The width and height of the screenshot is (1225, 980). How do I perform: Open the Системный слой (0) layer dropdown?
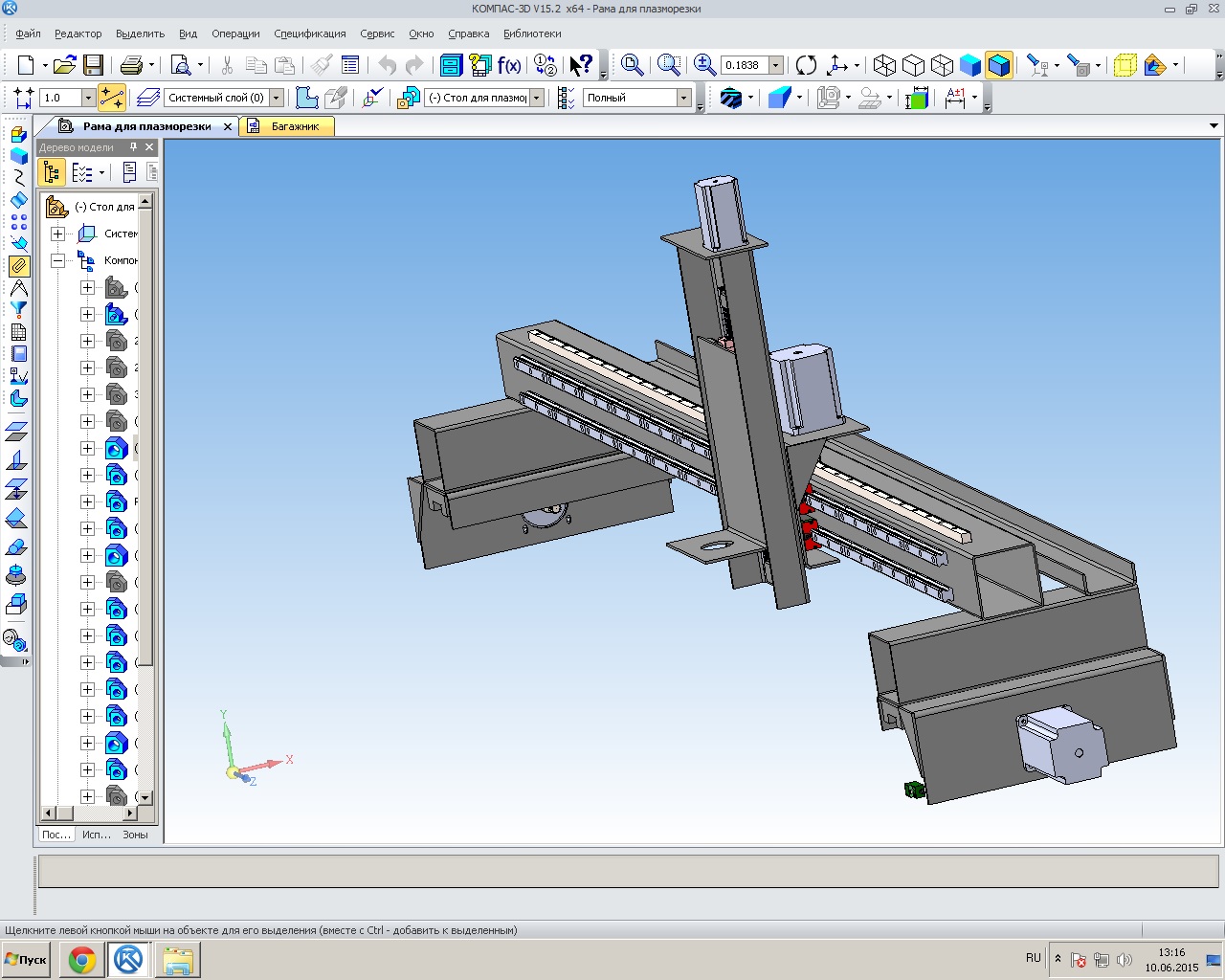(x=277, y=98)
